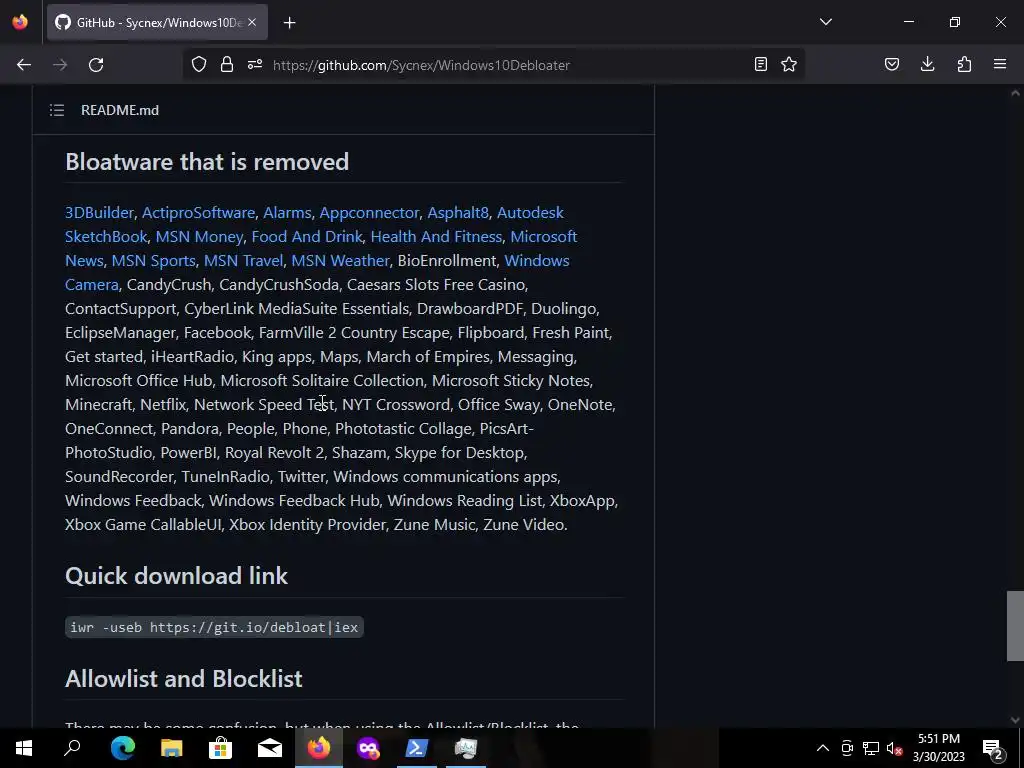The width and height of the screenshot is (1024, 768).
Task: Open the Appconnector link
Action: (x=369, y=212)
